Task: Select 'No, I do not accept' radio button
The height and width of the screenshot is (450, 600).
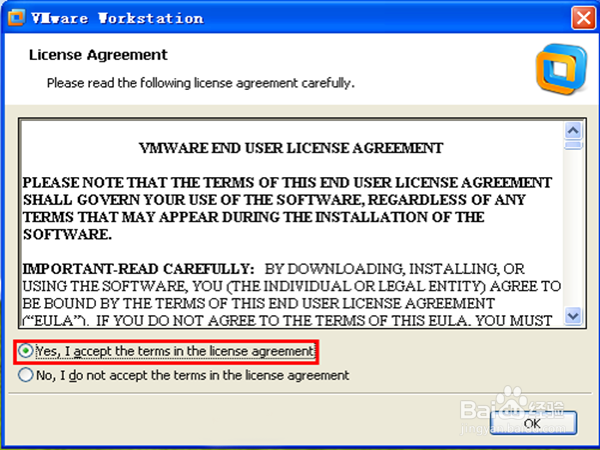Action: 26,375
